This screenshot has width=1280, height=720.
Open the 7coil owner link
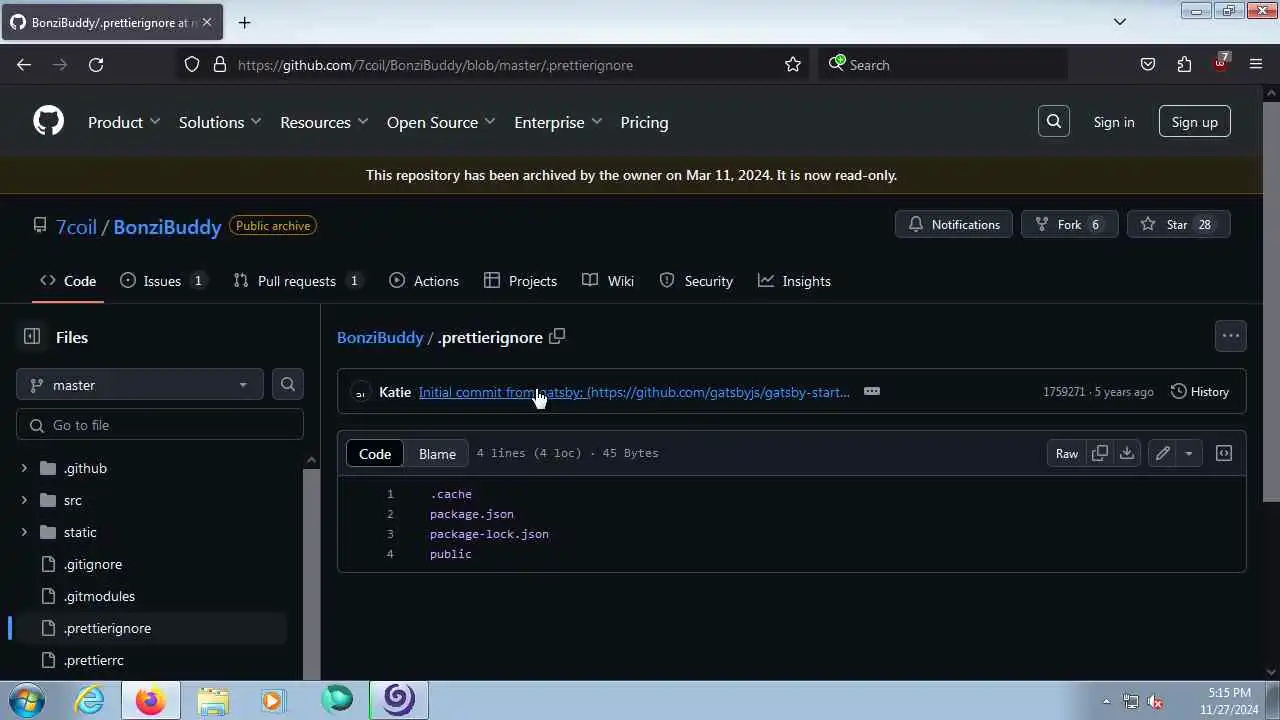76,227
